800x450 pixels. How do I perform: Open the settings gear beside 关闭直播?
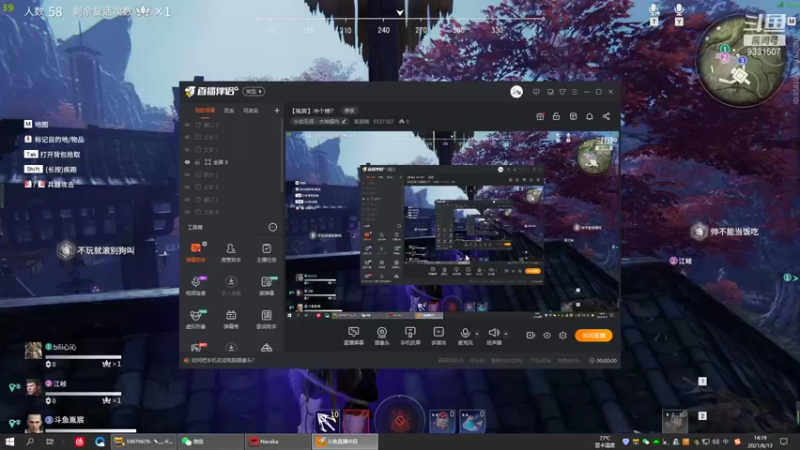point(563,335)
